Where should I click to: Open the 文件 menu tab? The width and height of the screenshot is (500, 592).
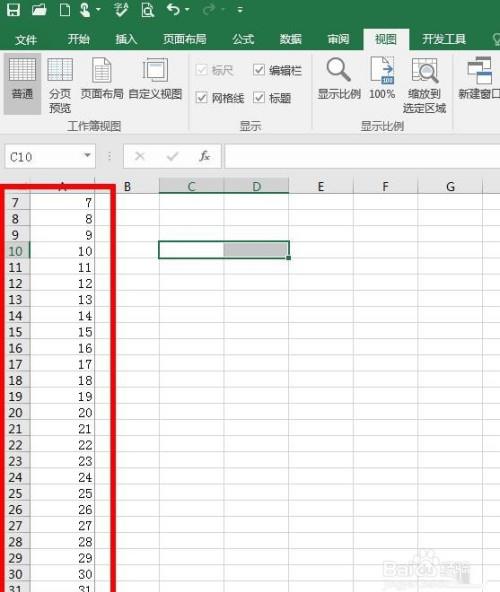point(26,39)
